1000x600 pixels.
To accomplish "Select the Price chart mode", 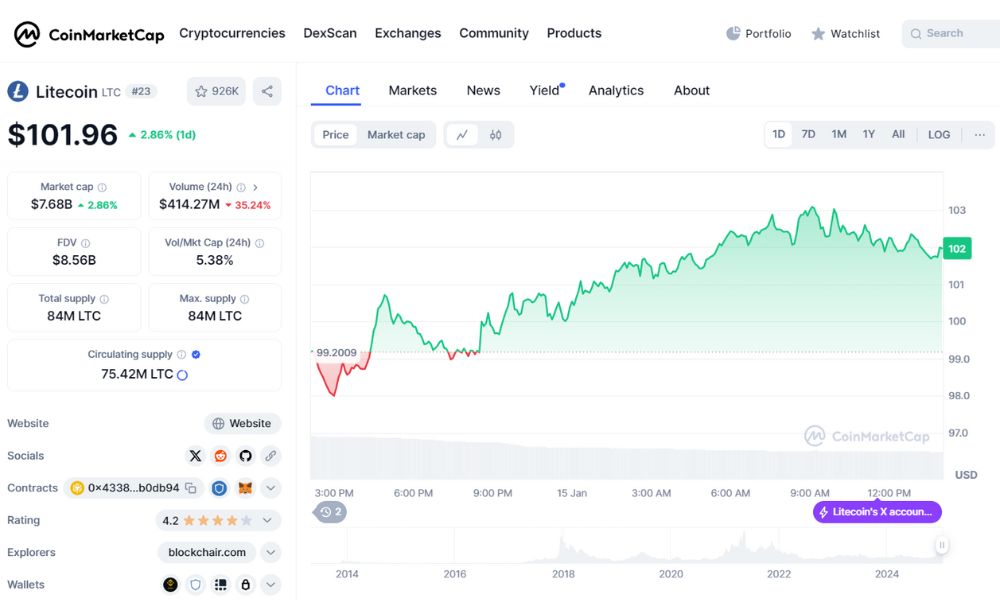I will click(335, 135).
